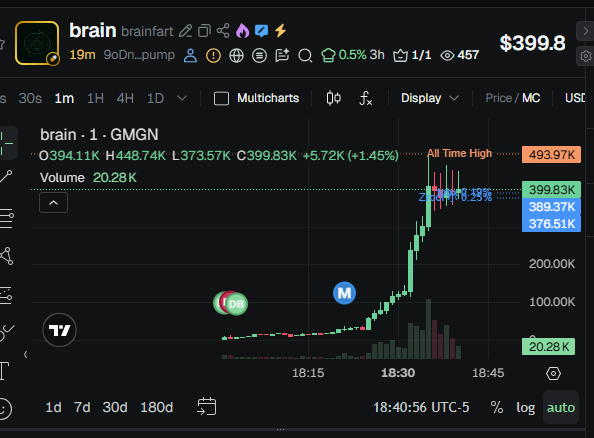
Task: Open the candlestick chart type icon
Action: tap(333, 98)
